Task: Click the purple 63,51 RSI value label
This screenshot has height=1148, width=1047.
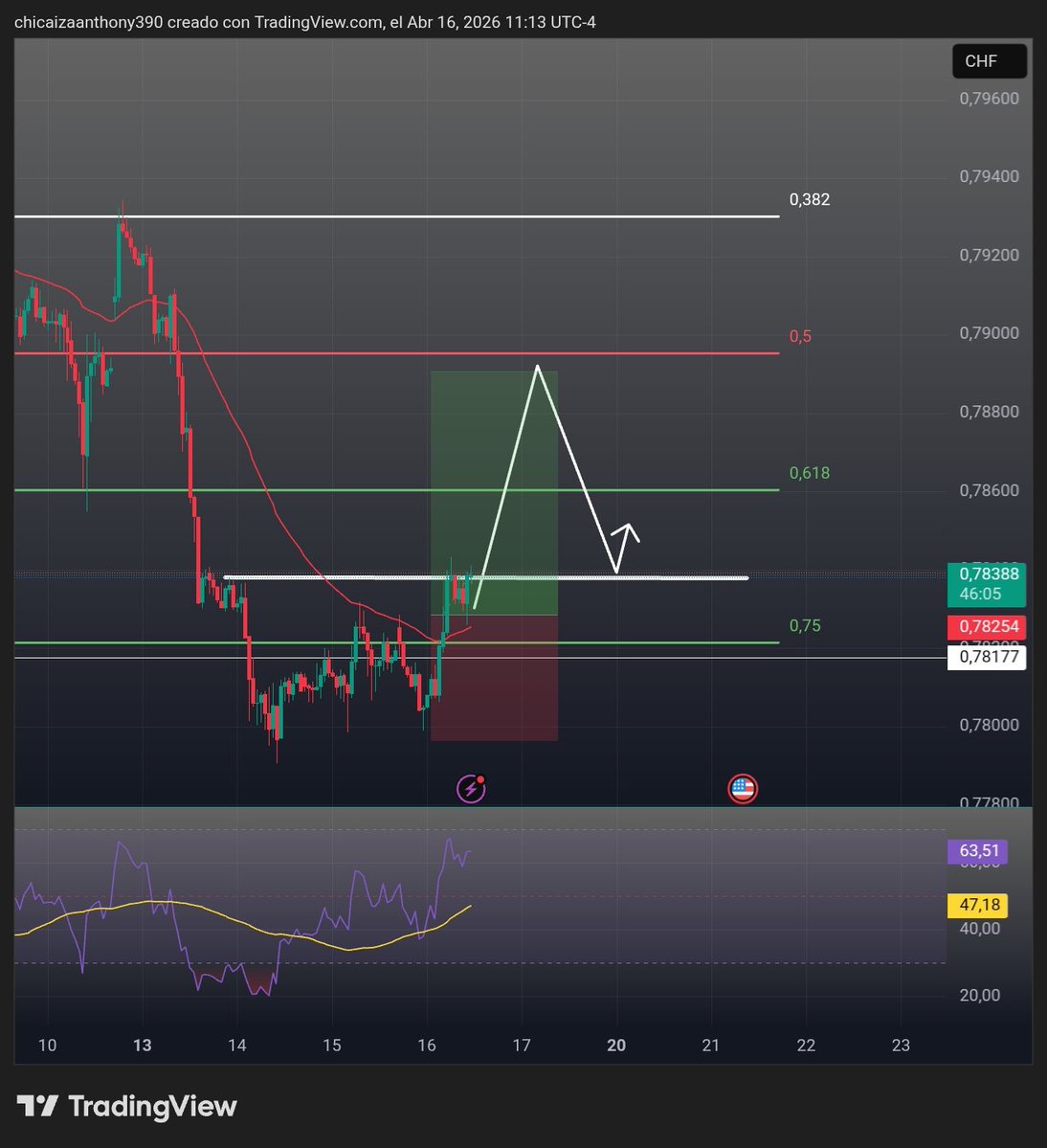Action: click(978, 850)
